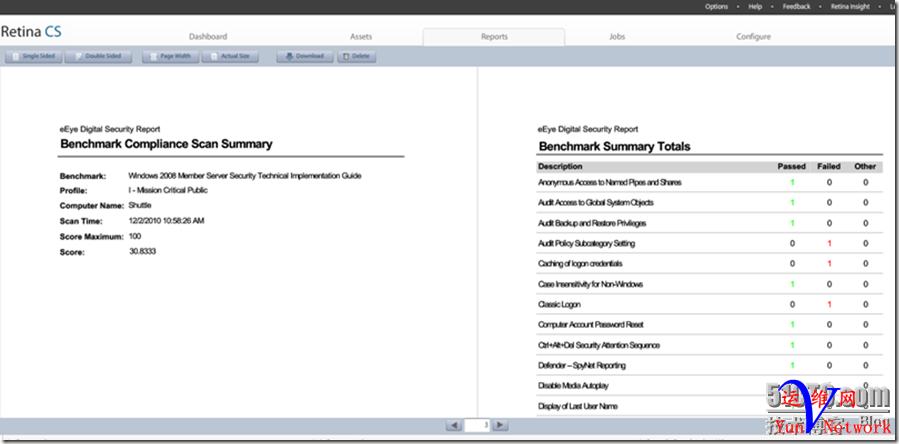Switch to Double Sided page view
This screenshot has width=899, height=444.
(x=99, y=56)
